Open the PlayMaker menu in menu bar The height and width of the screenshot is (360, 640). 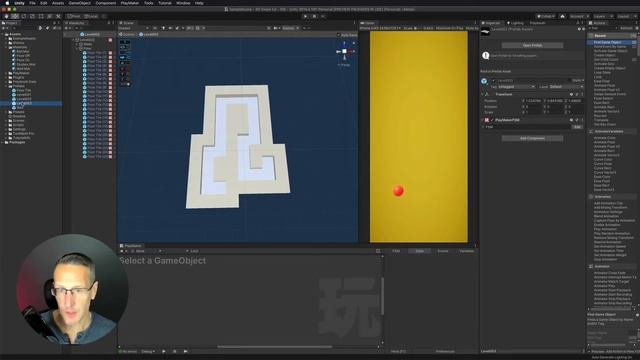pos(129,3)
